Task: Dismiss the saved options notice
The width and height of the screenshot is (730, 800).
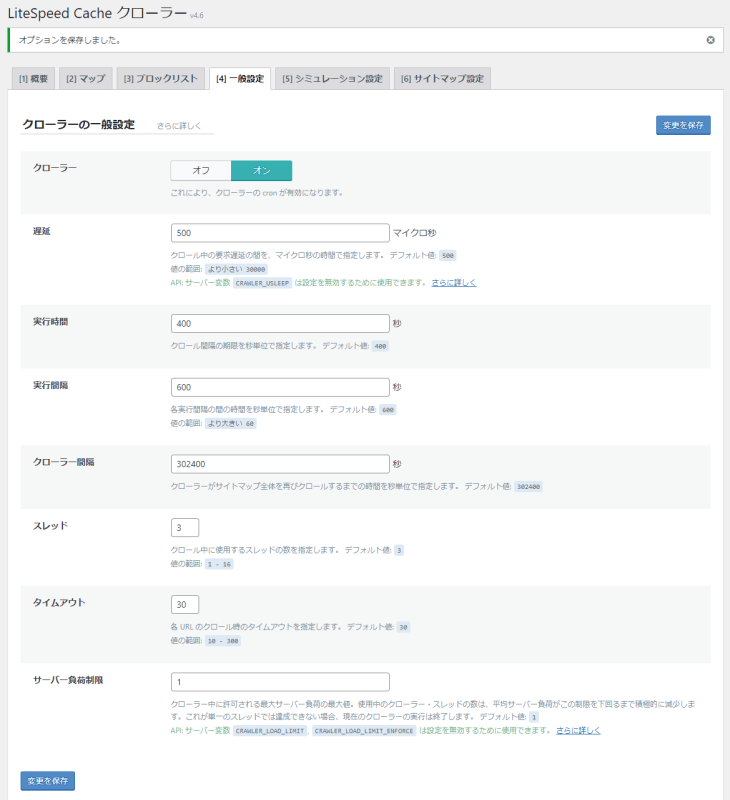Action: (x=710, y=40)
